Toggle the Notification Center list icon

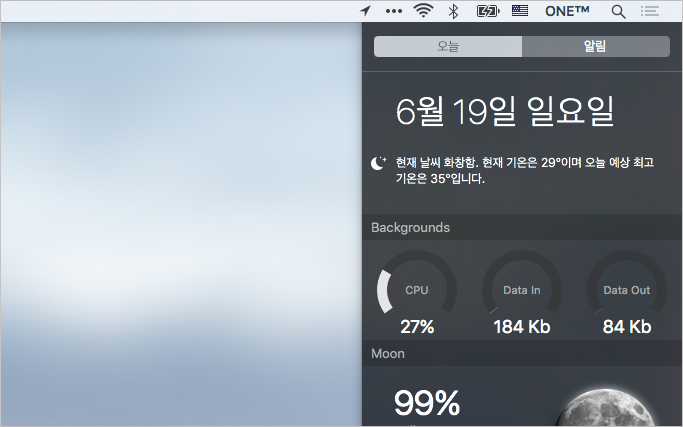(x=650, y=11)
